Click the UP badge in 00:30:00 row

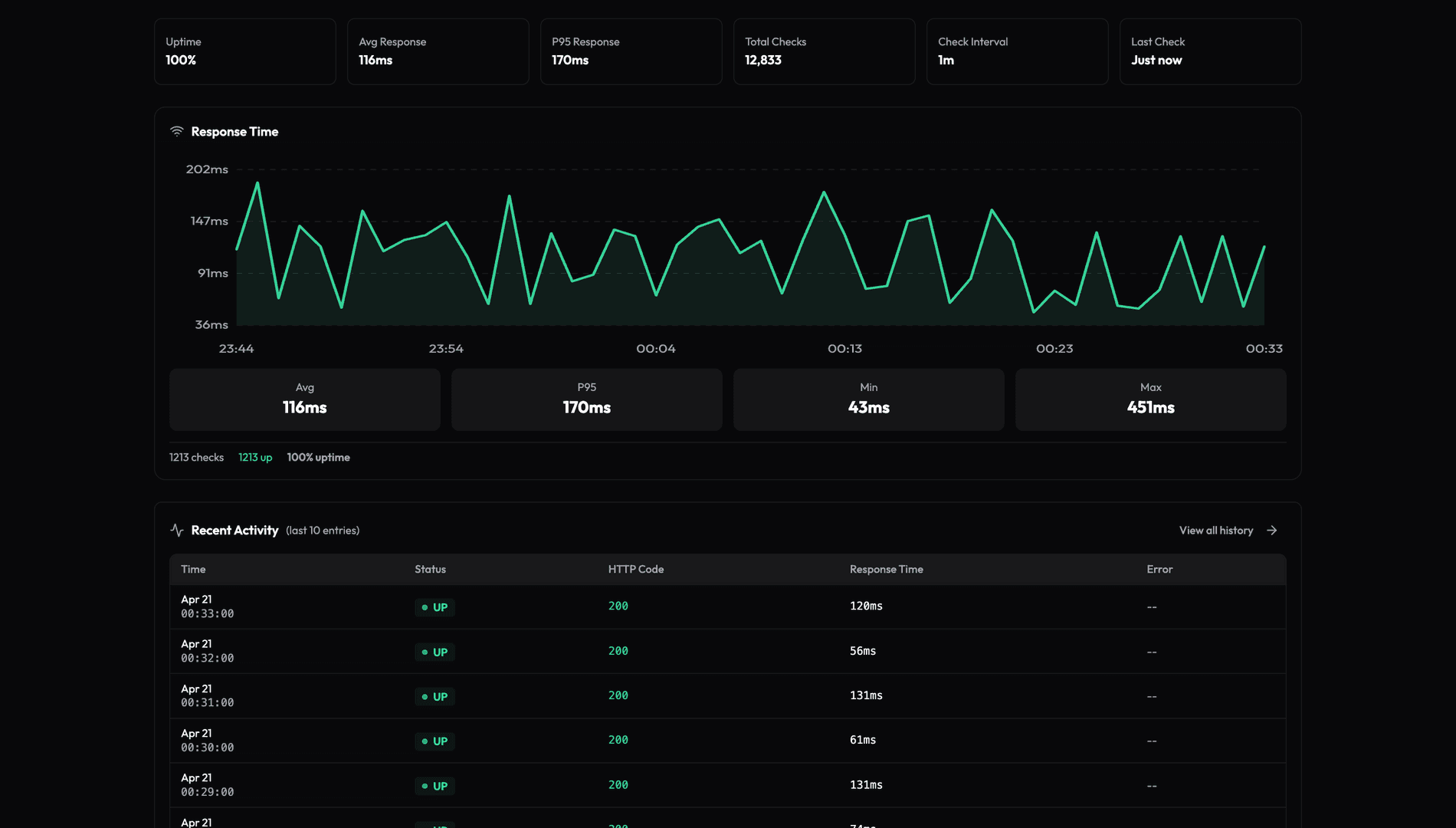coord(435,741)
